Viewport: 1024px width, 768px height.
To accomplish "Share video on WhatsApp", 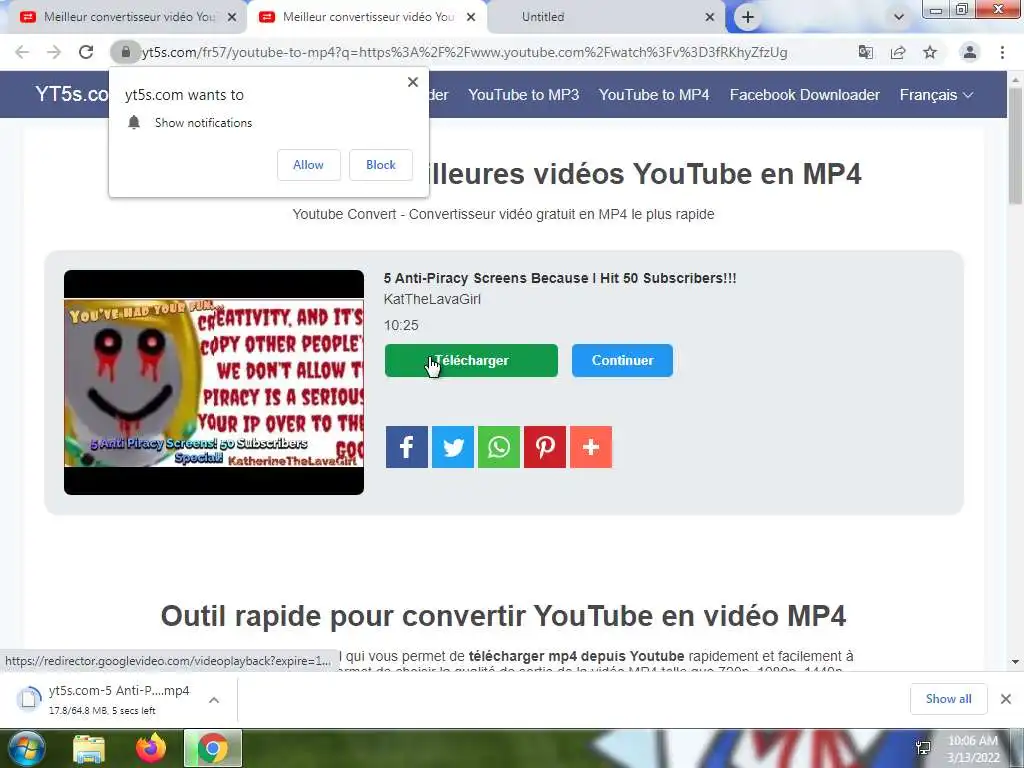I will coord(499,447).
